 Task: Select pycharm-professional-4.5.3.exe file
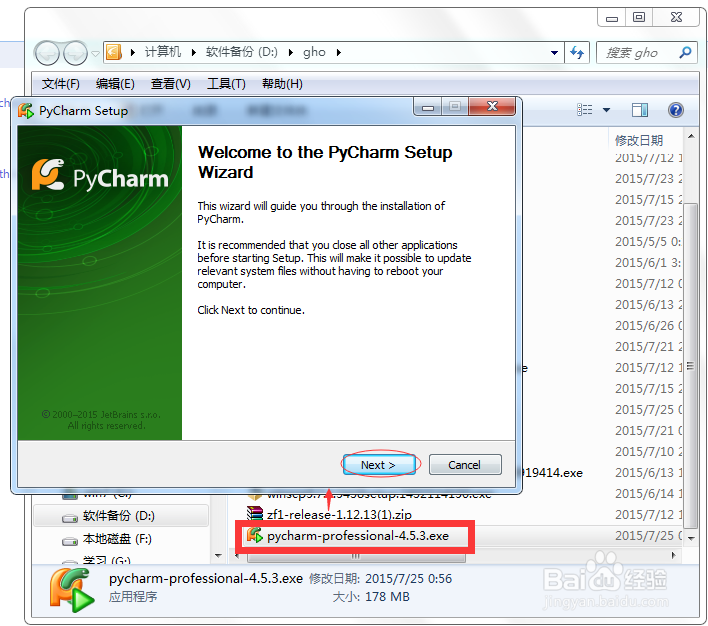click(358, 536)
